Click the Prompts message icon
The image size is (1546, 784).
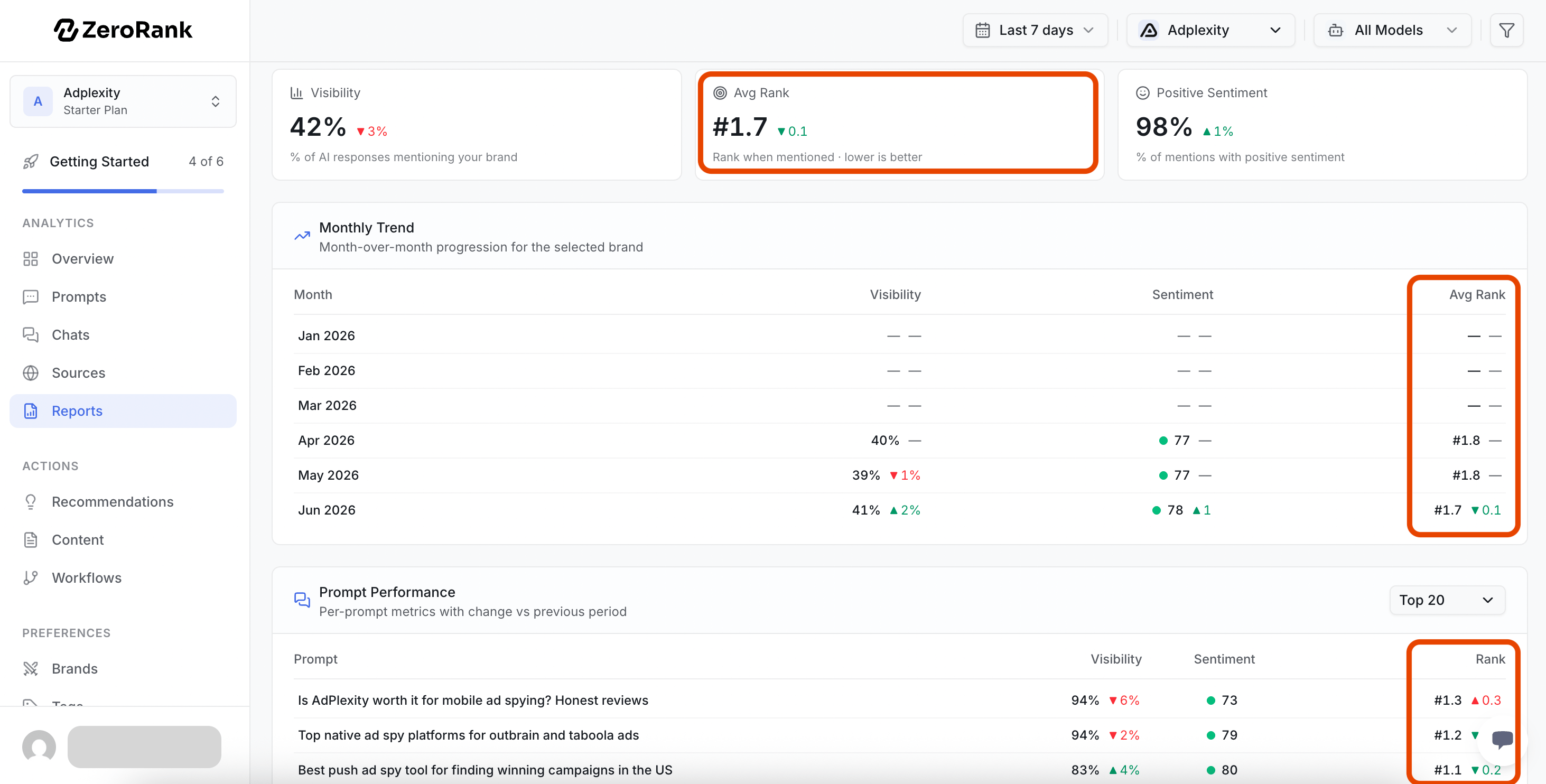coord(31,296)
